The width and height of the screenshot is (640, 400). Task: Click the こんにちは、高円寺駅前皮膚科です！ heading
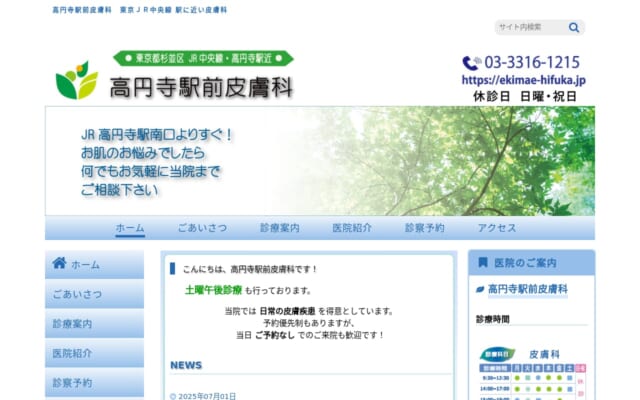(250, 269)
